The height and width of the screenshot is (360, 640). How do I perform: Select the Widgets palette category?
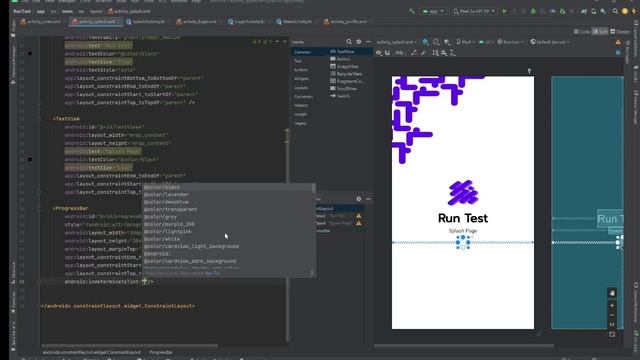tap(301, 79)
